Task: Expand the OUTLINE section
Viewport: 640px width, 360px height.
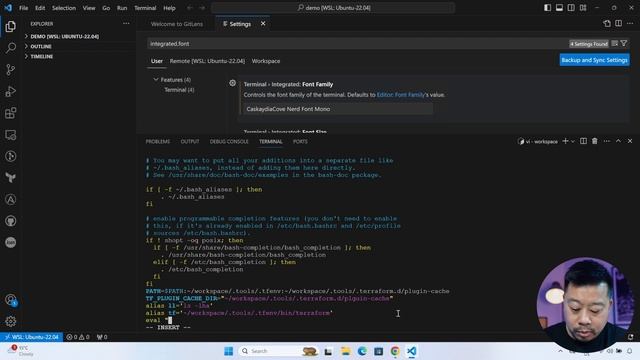Action: click(41, 47)
